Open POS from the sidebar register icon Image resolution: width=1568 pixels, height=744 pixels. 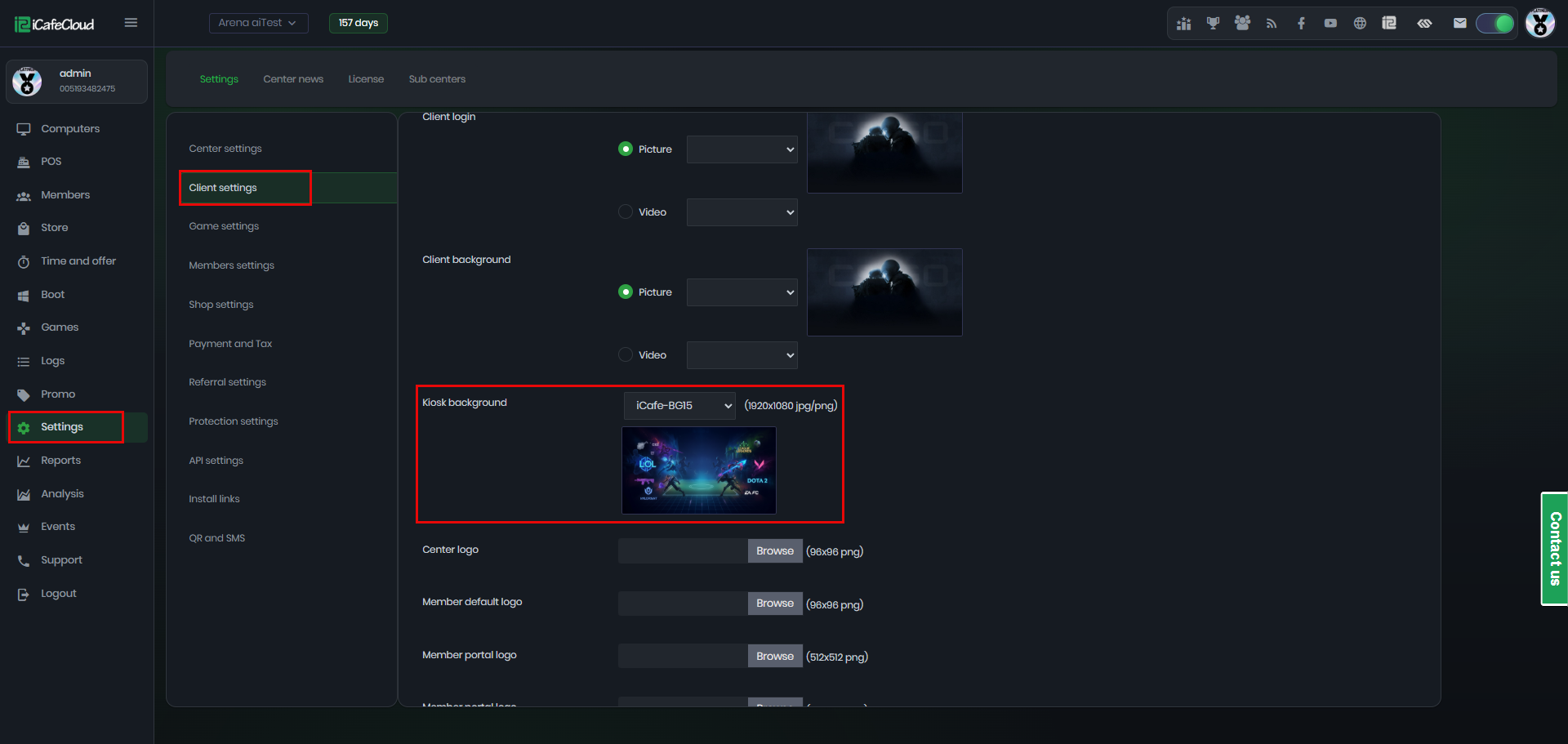[x=24, y=162]
